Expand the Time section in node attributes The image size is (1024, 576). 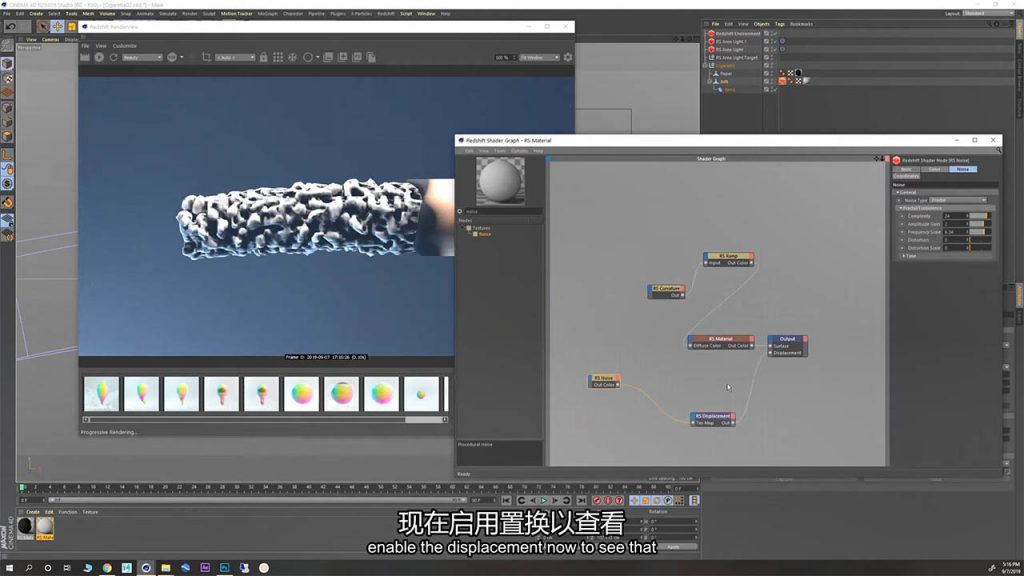(904, 256)
